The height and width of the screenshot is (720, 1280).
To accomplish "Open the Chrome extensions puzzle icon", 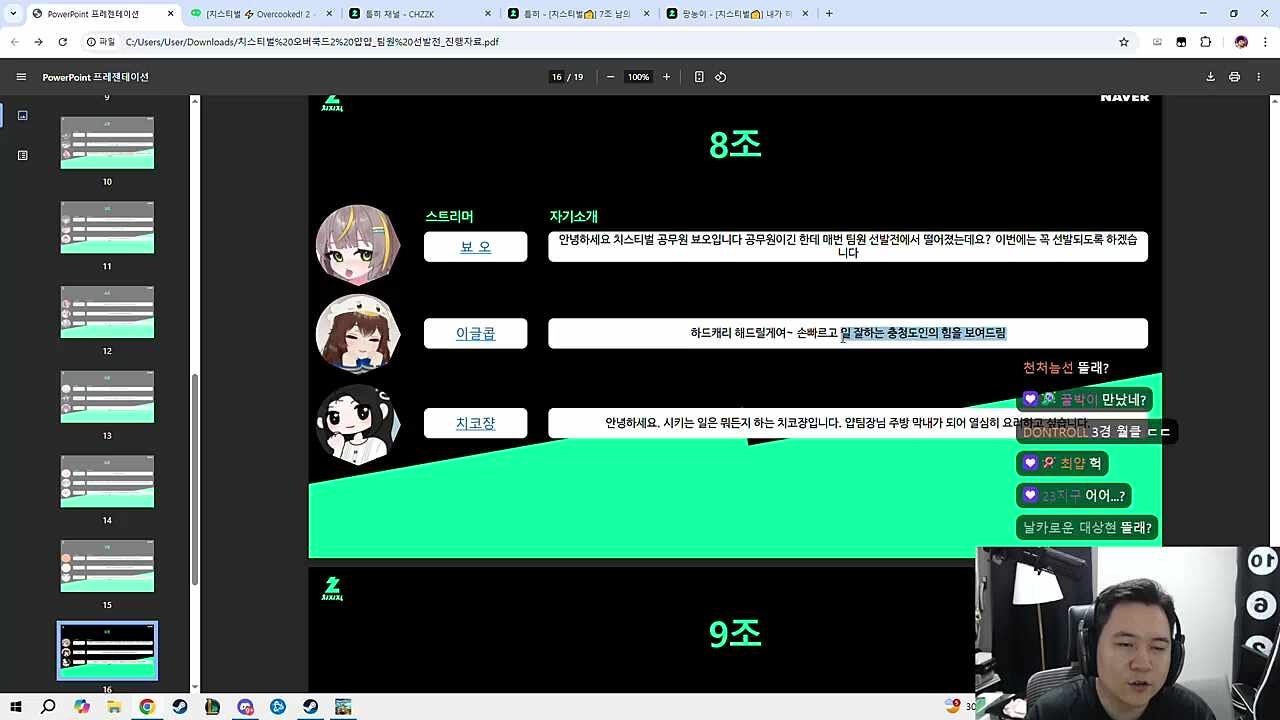I will pyautogui.click(x=1205, y=42).
